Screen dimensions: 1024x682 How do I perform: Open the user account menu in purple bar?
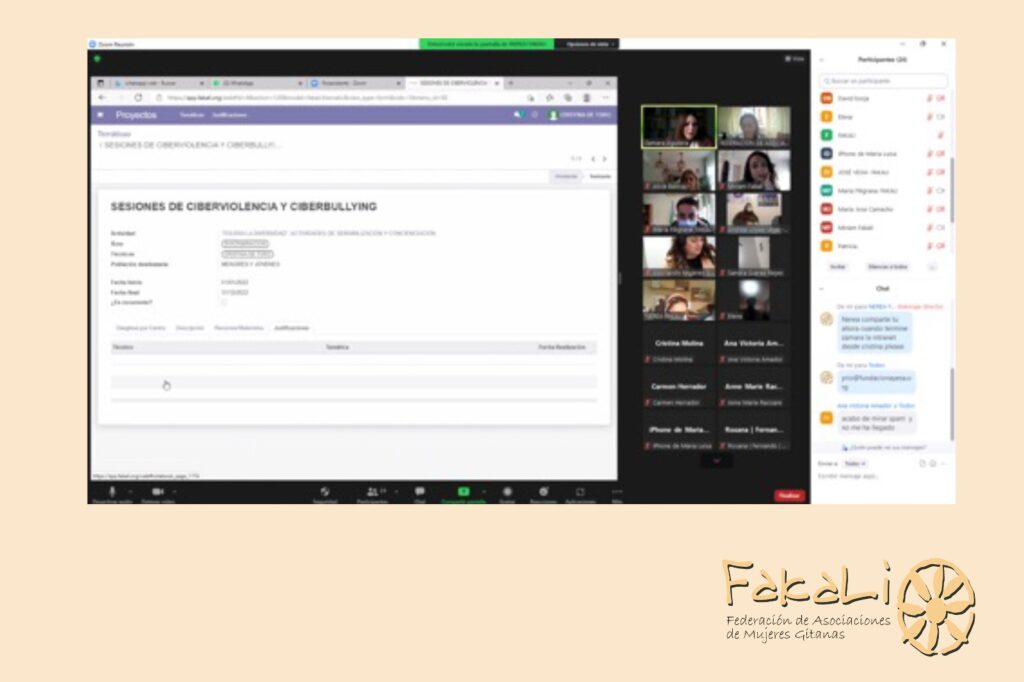click(x=580, y=115)
